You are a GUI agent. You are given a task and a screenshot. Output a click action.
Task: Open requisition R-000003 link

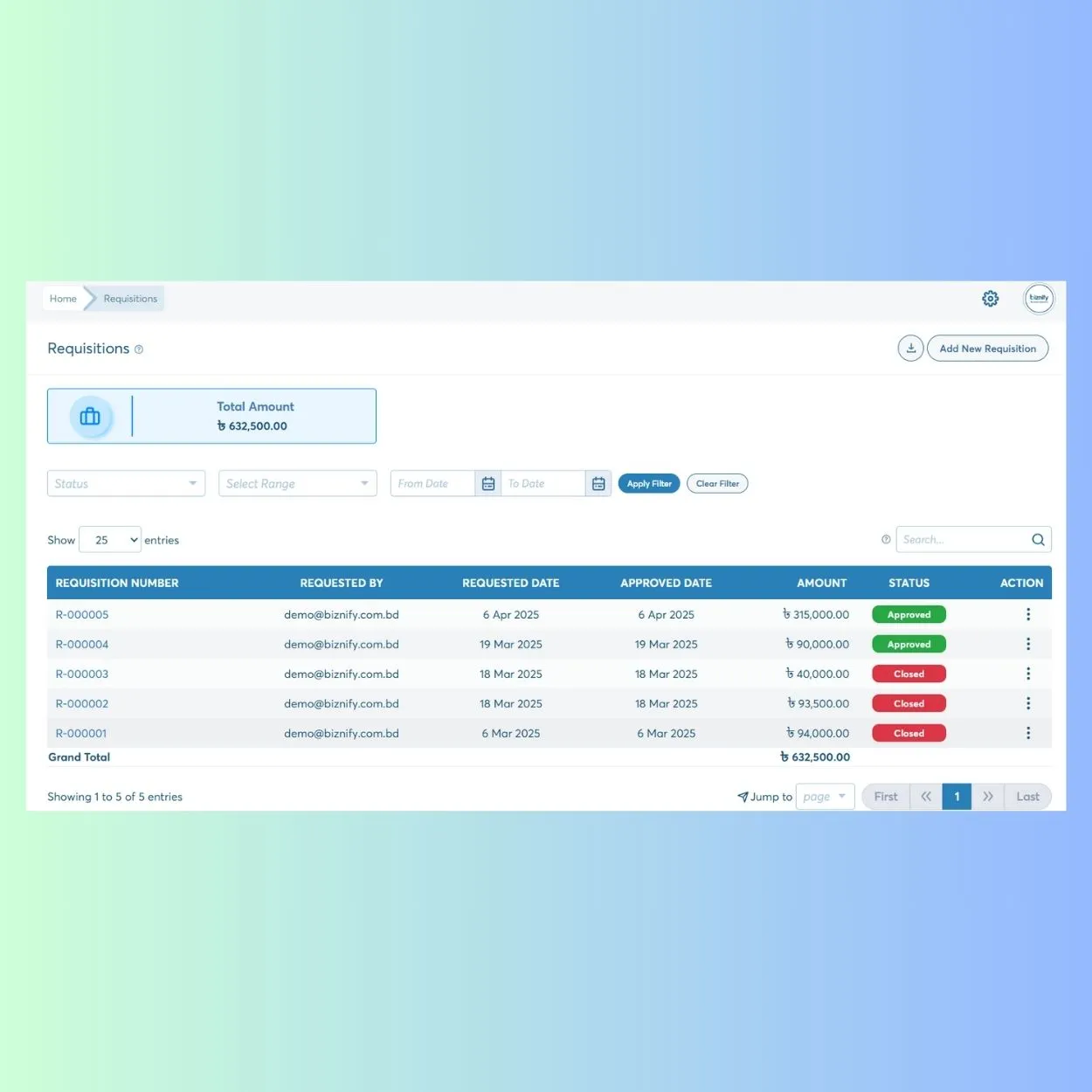[81, 674]
